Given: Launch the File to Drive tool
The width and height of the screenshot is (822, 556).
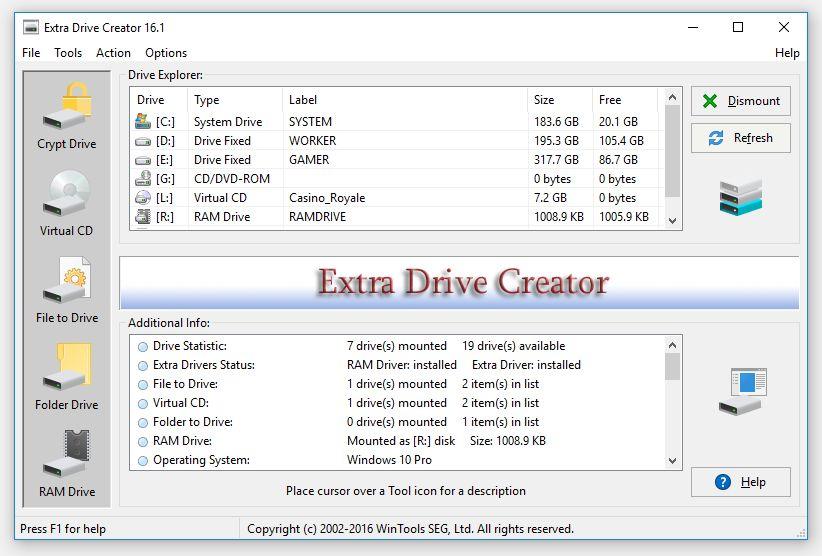Looking at the screenshot, I should pos(67,290).
